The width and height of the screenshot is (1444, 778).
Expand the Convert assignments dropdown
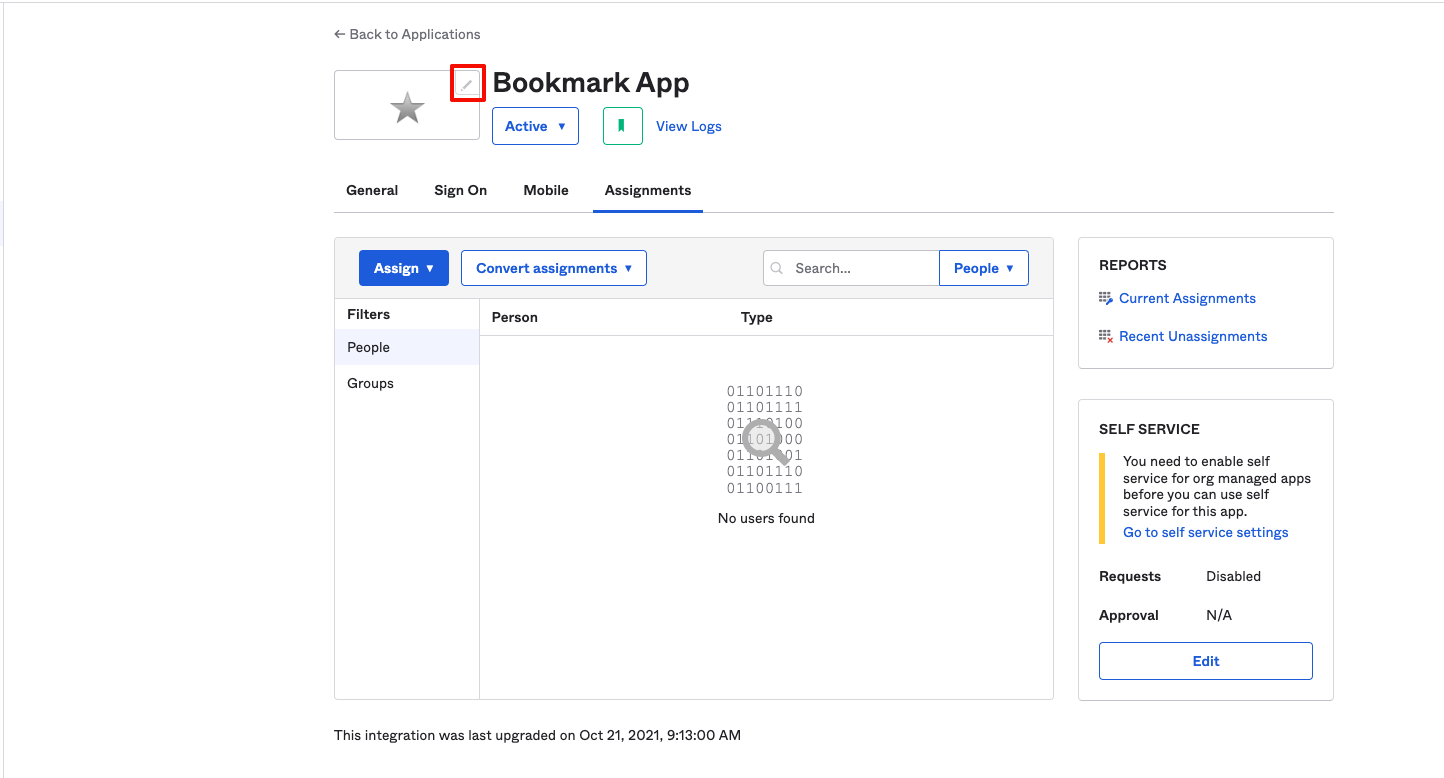(x=553, y=267)
